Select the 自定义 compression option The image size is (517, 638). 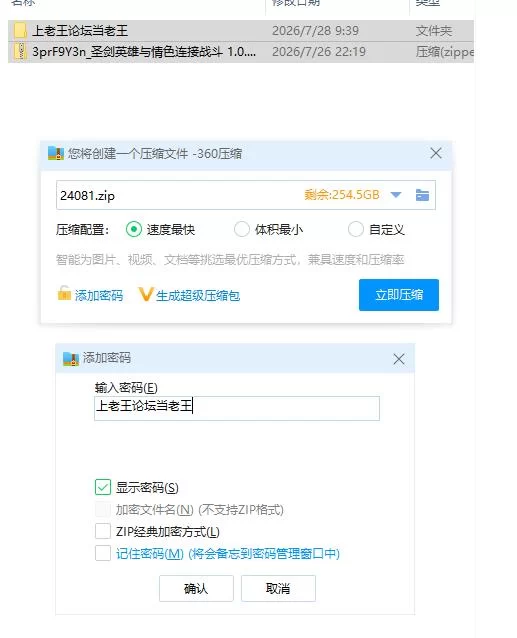click(356, 229)
